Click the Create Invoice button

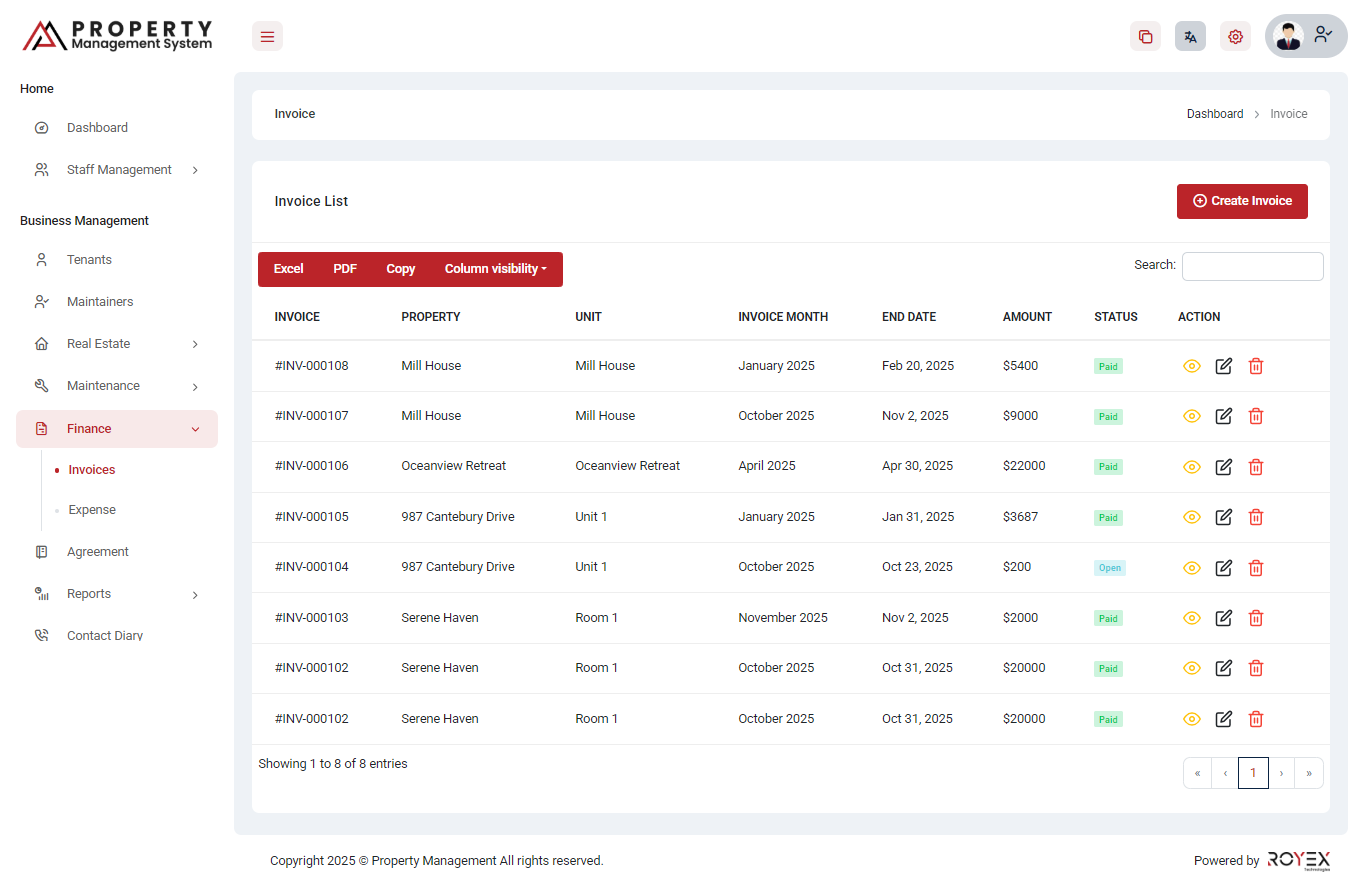[x=1242, y=201]
